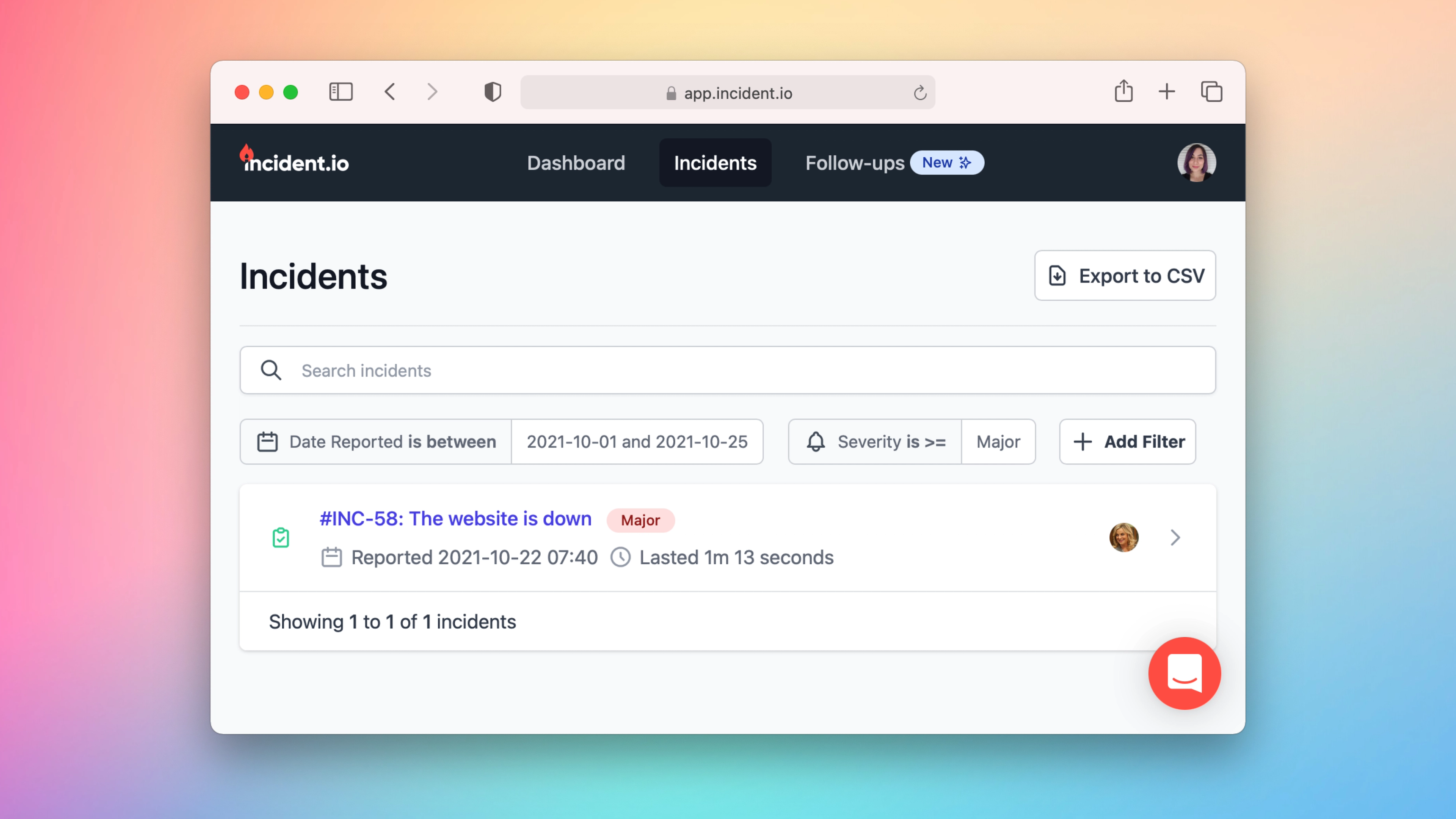The image size is (1456, 819).
Task: Click the red Major severity badge
Action: [640, 520]
